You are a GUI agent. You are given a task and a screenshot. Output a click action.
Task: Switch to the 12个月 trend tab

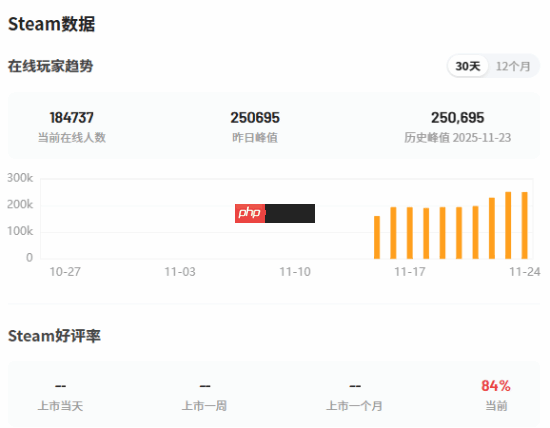[x=513, y=66]
